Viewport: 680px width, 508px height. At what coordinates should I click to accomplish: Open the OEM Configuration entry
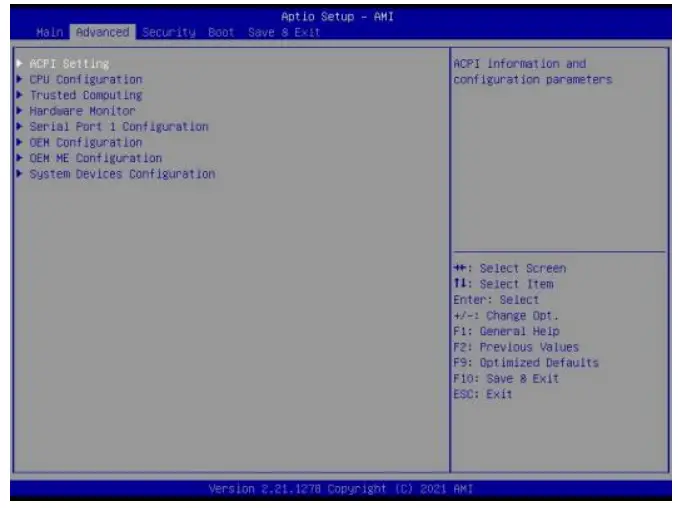[x=86, y=142]
